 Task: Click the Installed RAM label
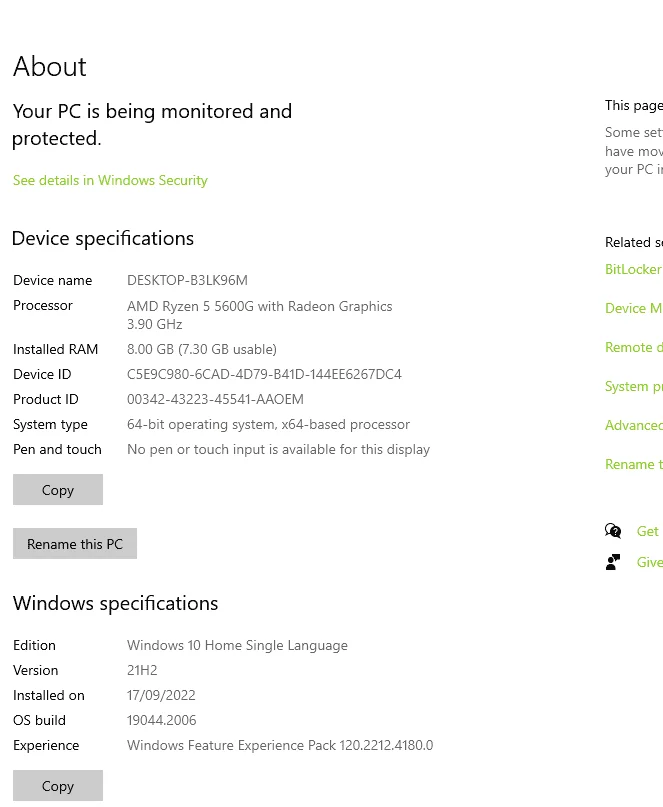click(x=56, y=349)
